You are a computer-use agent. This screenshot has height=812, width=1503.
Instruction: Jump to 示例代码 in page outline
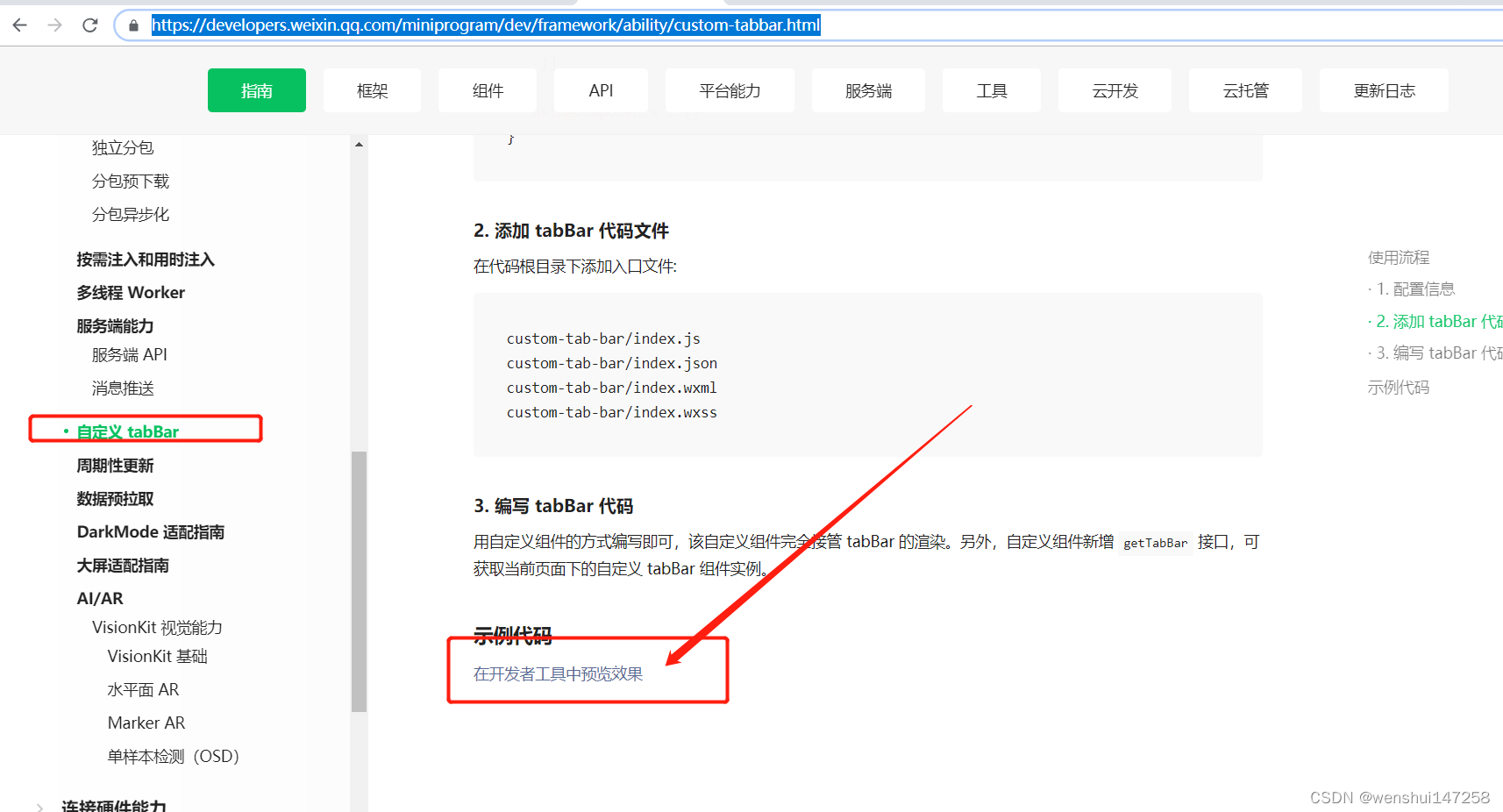1399,387
